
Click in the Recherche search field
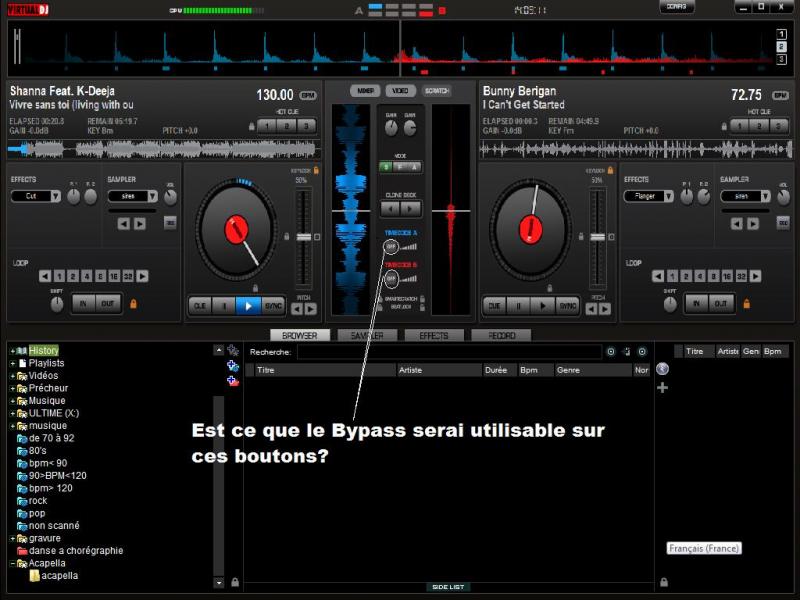(448, 352)
